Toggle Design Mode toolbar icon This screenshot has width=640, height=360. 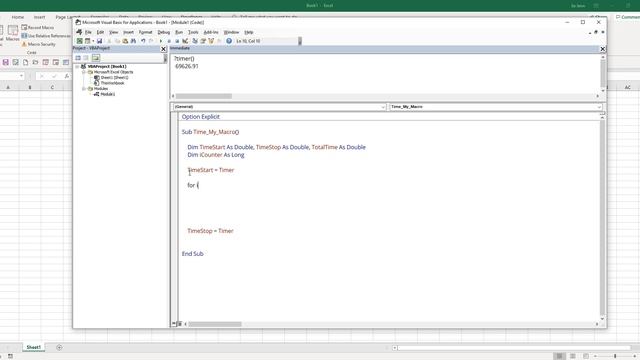[185, 41]
